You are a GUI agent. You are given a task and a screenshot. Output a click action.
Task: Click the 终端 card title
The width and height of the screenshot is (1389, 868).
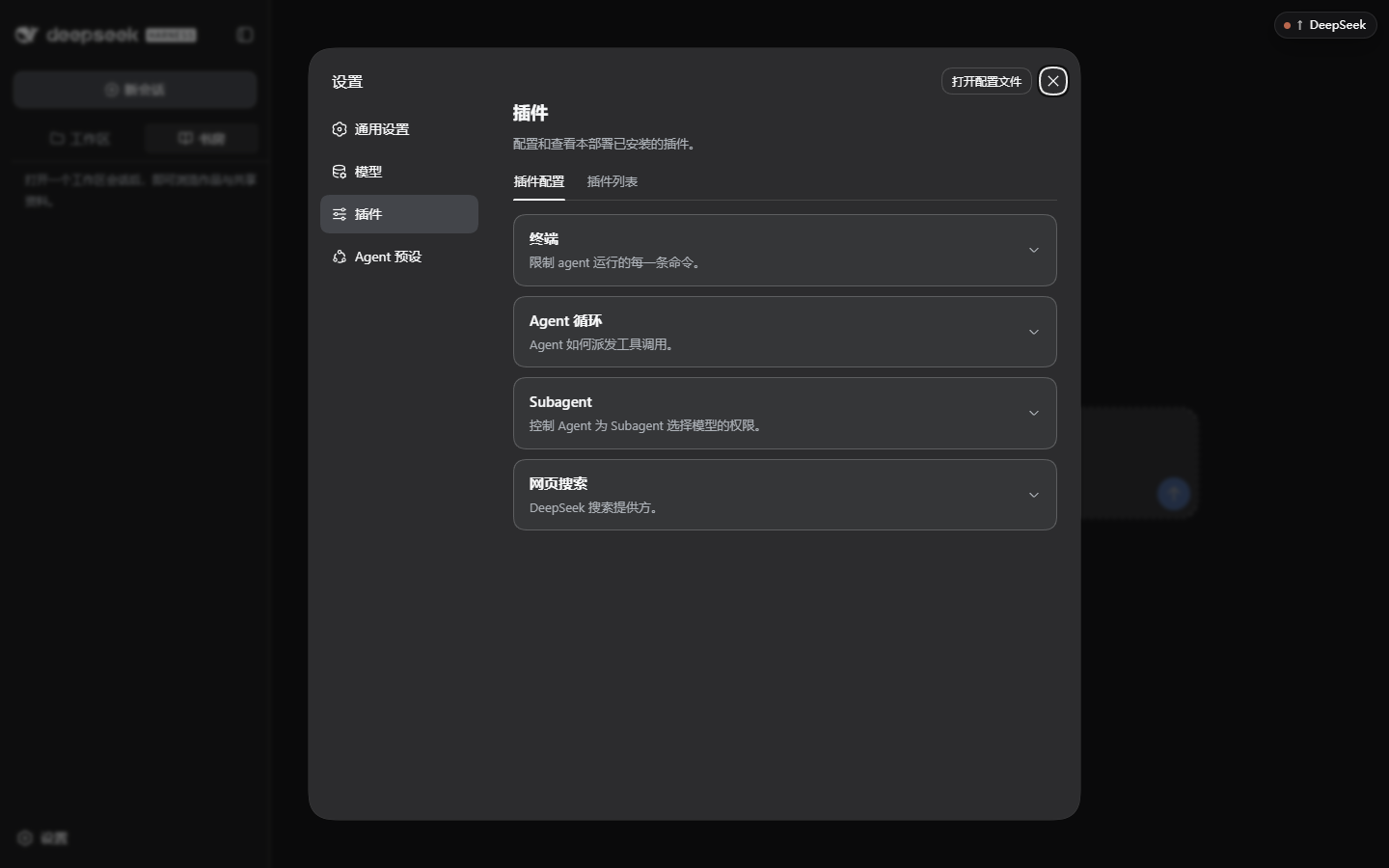click(544, 238)
